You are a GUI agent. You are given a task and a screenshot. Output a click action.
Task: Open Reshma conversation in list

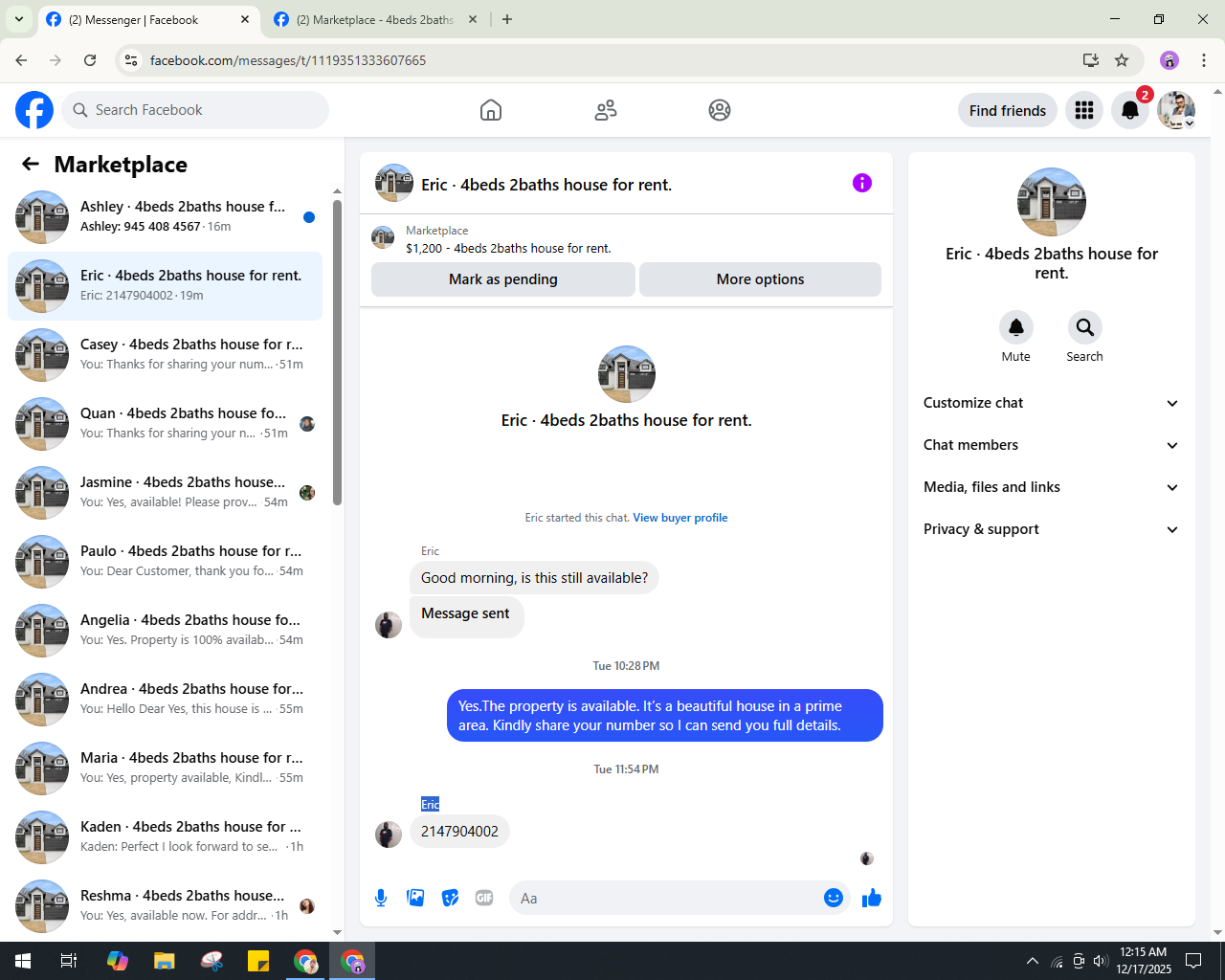[165, 905]
